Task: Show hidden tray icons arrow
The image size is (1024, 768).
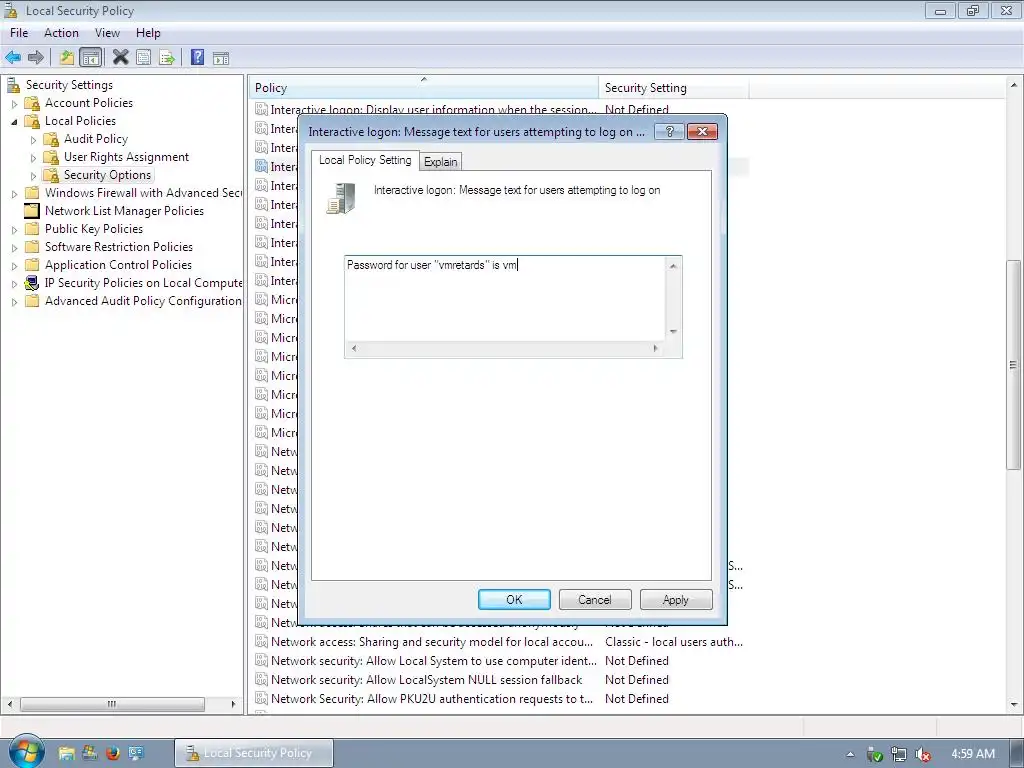Action: click(850, 754)
